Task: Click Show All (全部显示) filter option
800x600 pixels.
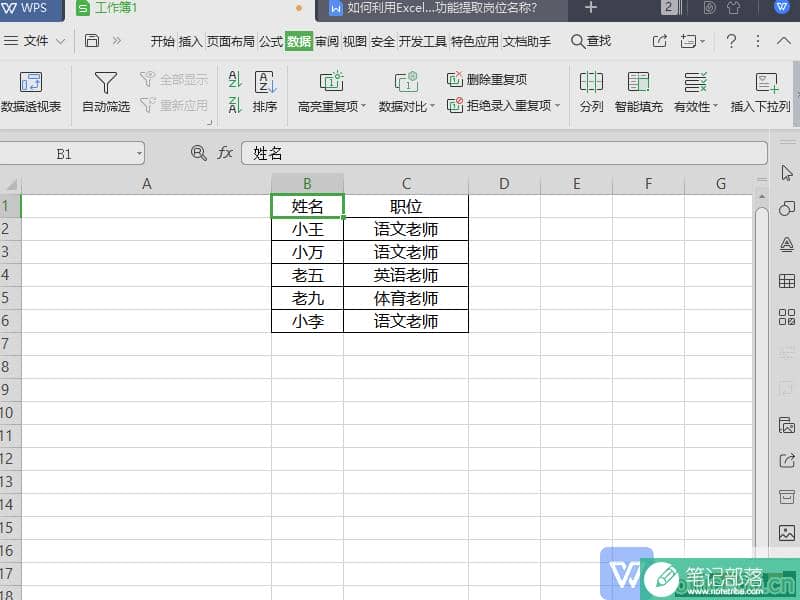Action: (x=173, y=79)
